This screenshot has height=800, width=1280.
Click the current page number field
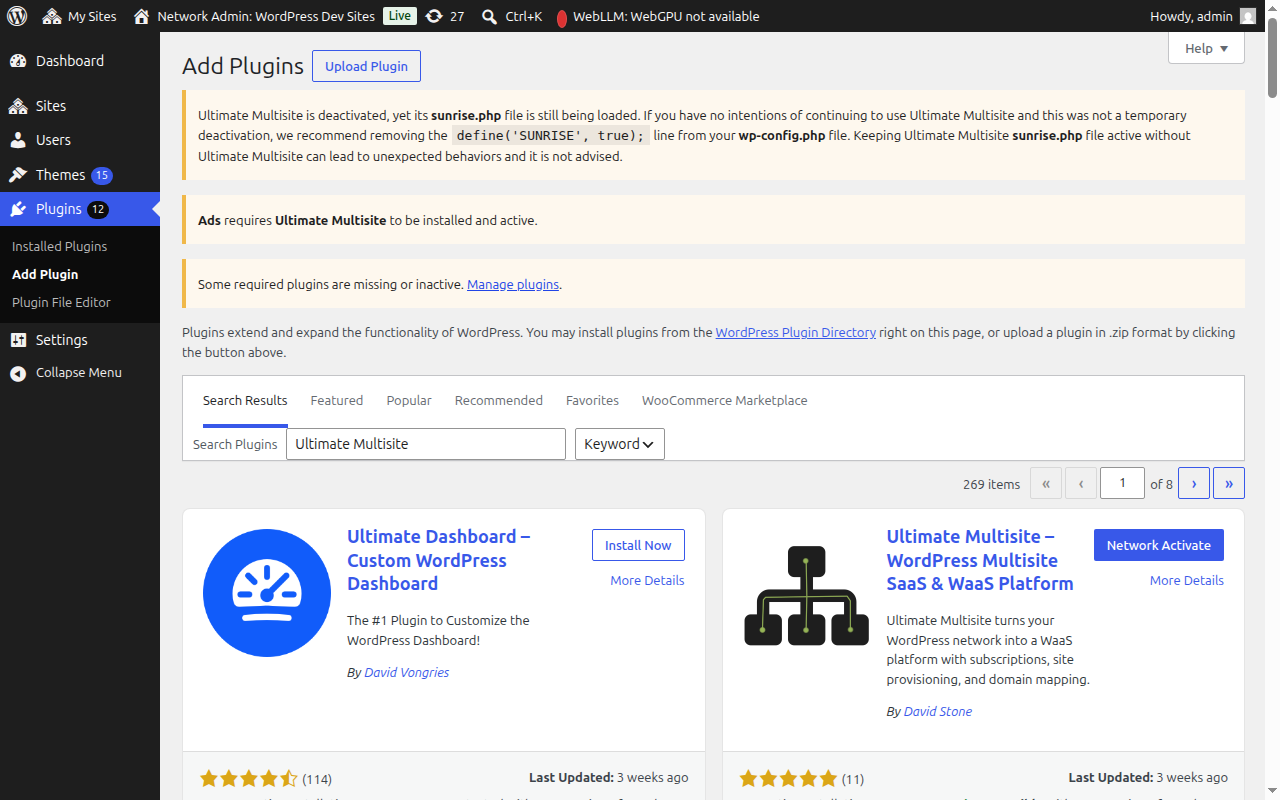pyautogui.click(x=1122, y=483)
